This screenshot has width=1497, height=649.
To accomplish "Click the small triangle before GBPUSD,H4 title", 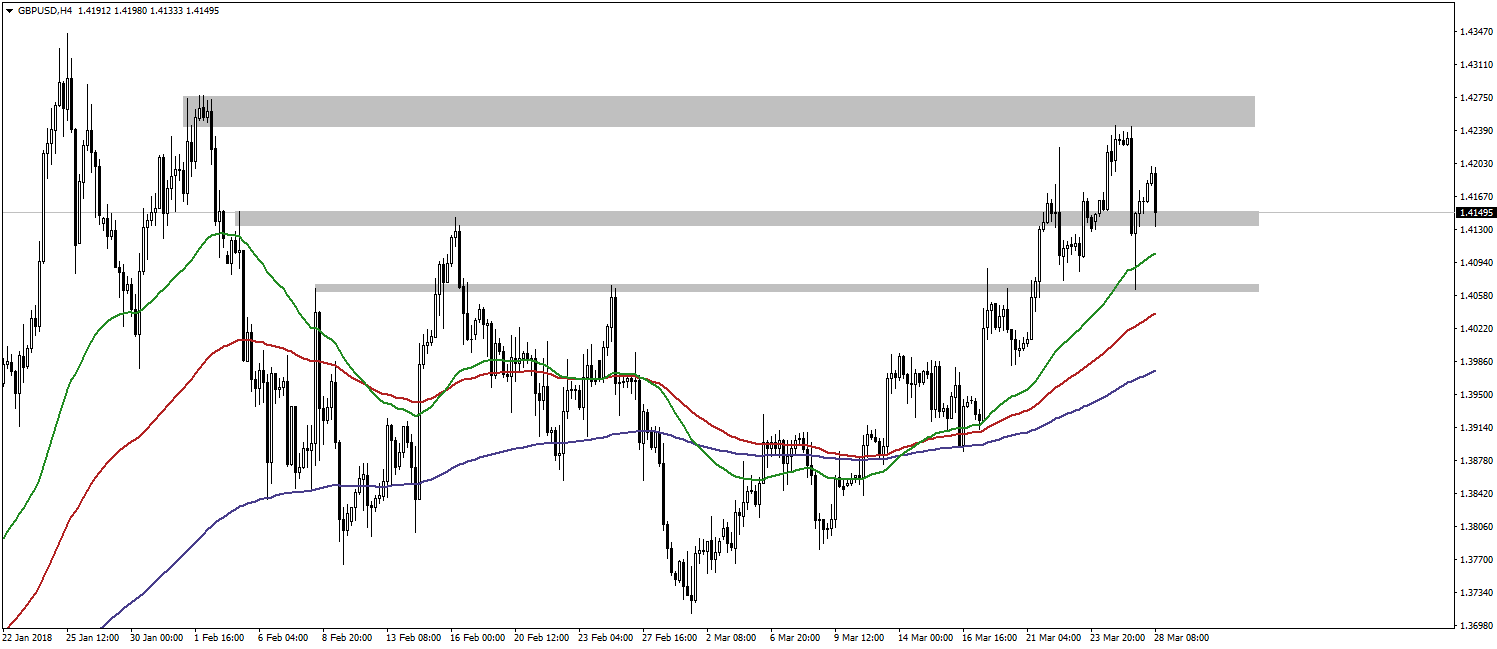I will pyautogui.click(x=9, y=10).
